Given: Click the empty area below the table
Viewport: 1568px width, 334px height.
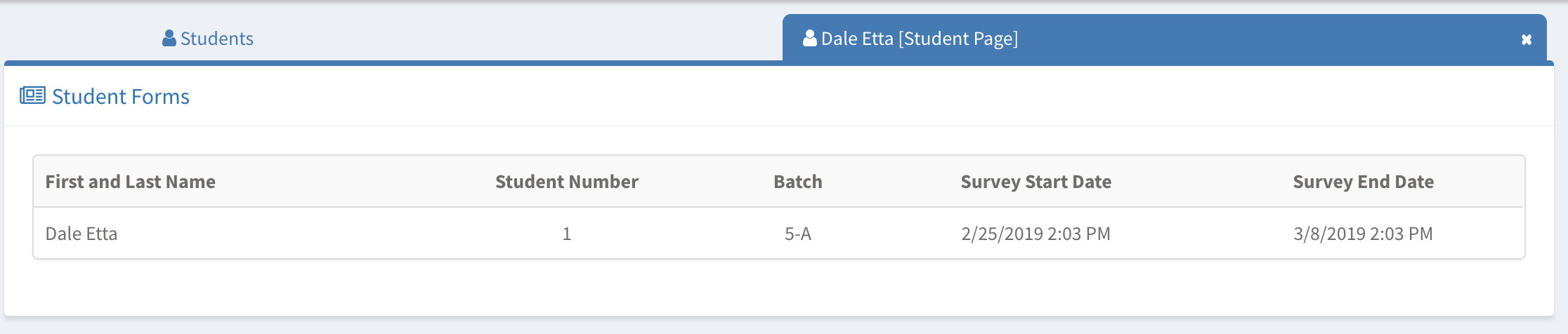Looking at the screenshot, I should pos(779,287).
